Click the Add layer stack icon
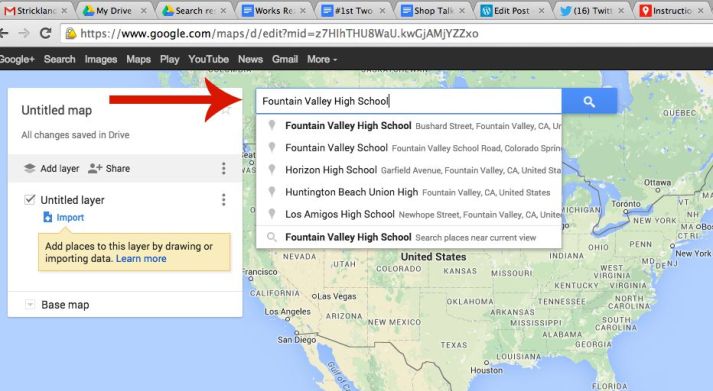713x391 pixels. 30,168
